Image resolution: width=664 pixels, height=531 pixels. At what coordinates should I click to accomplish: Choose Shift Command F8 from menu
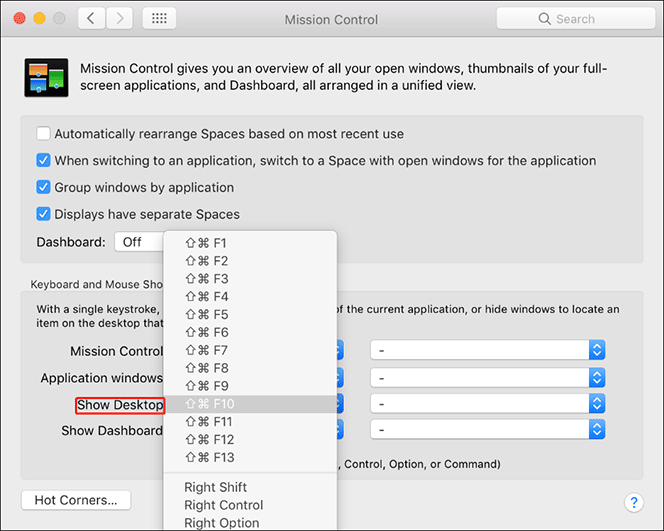tap(250, 368)
